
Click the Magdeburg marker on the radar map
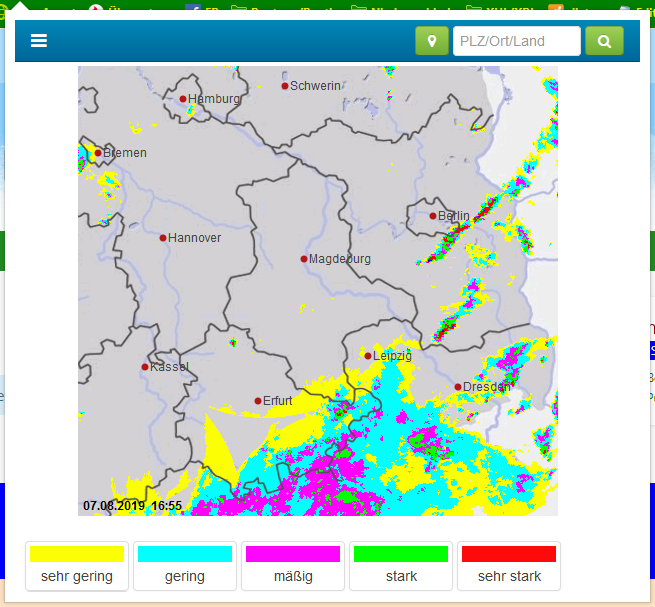[x=304, y=259]
